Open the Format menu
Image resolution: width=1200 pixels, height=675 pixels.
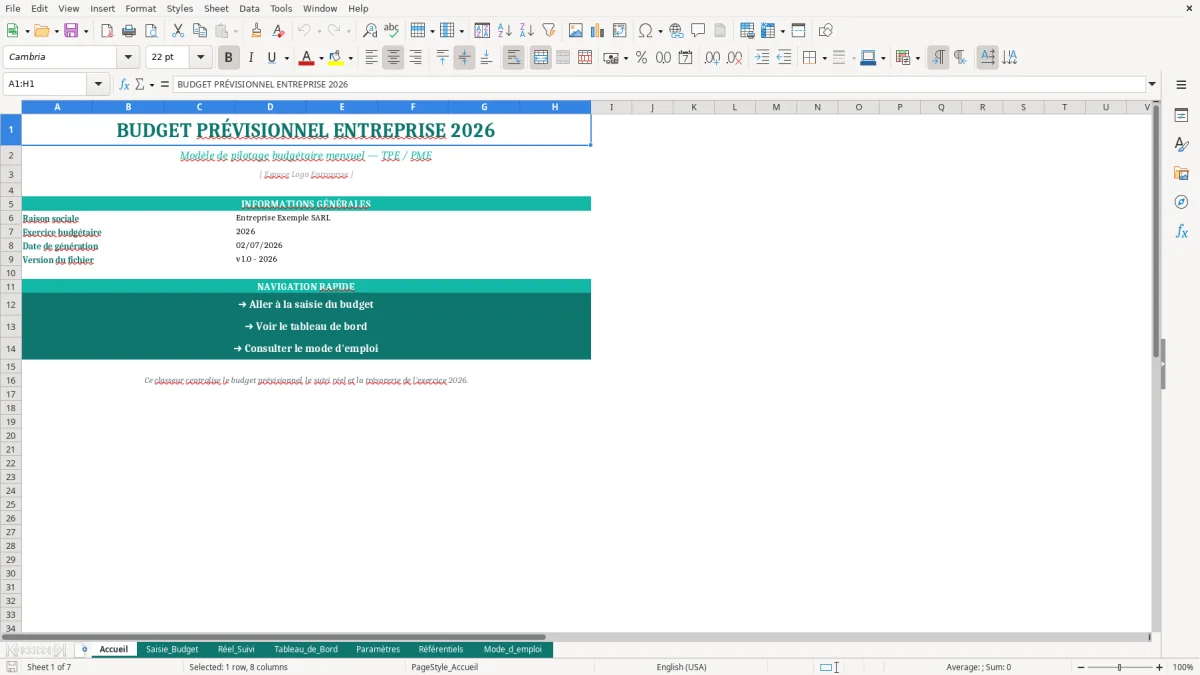pos(140,8)
